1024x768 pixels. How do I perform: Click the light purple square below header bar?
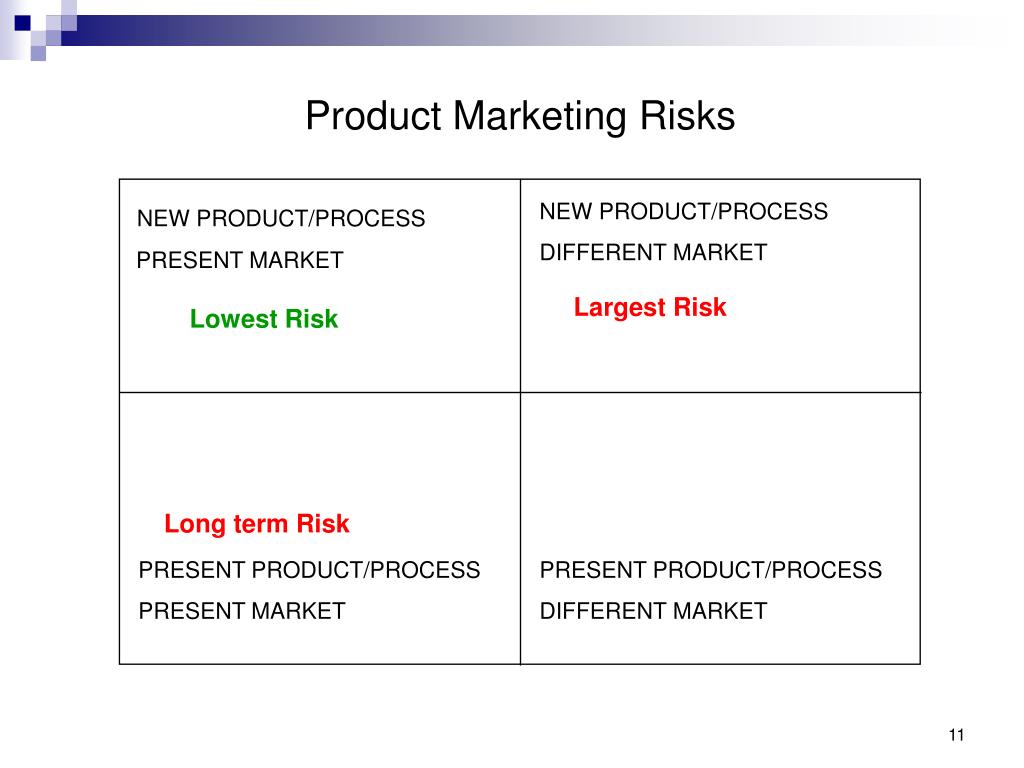39,54
